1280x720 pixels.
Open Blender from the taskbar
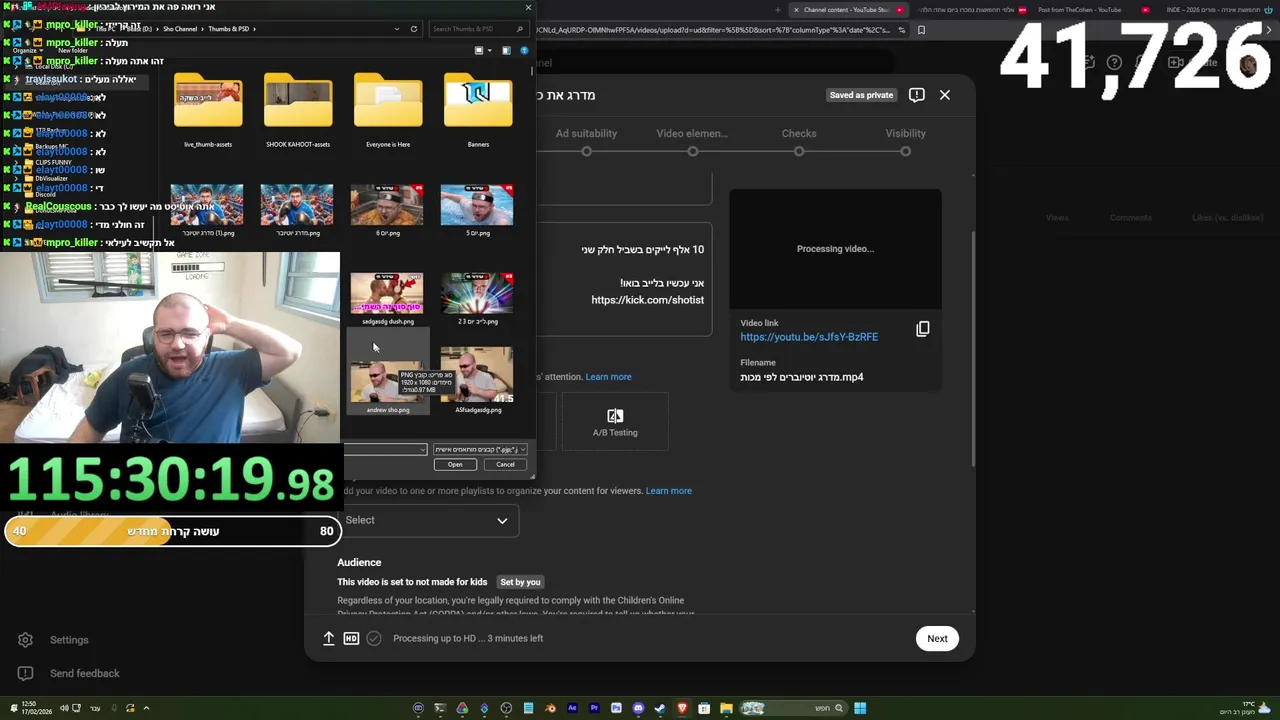coord(550,708)
